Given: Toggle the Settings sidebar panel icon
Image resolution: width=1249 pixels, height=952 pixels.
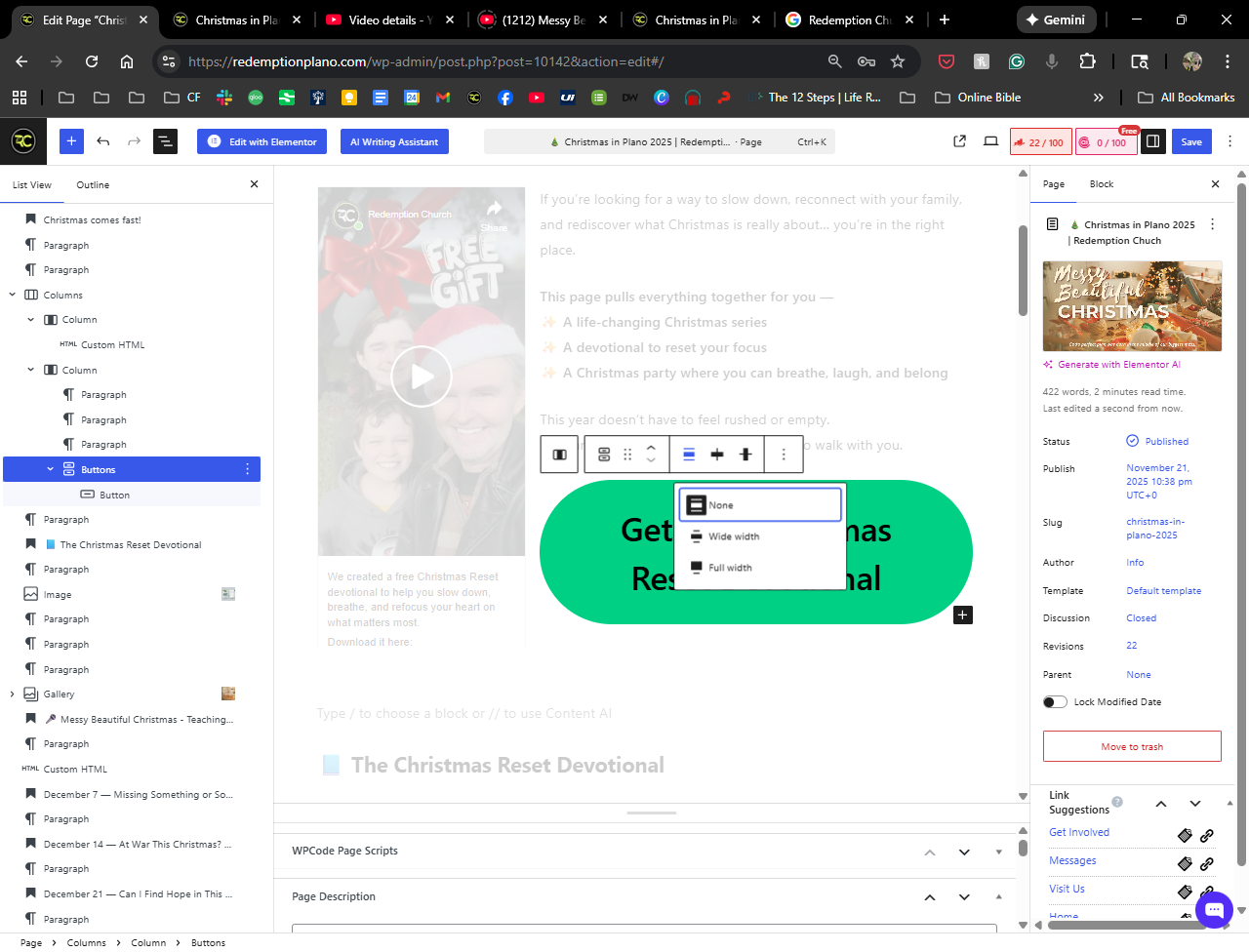Looking at the screenshot, I should click(1152, 141).
